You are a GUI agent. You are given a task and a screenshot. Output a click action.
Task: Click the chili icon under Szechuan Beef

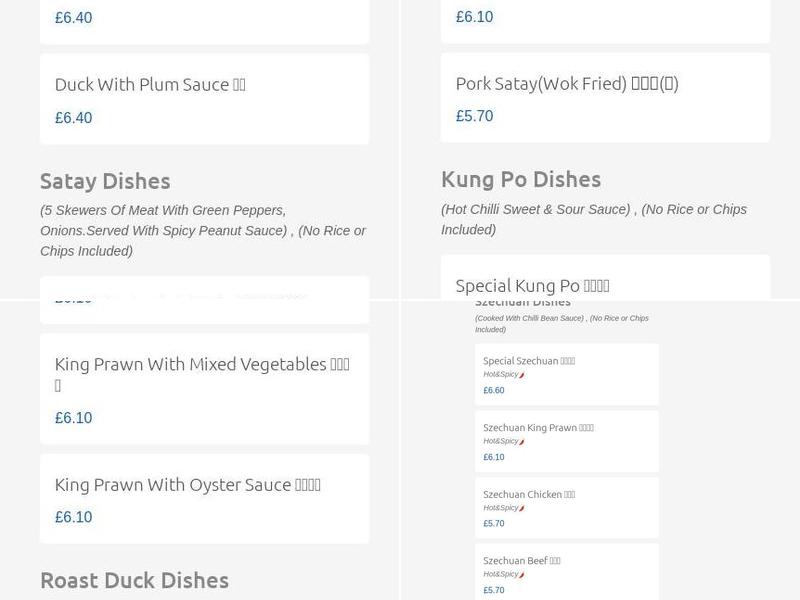click(x=522, y=573)
